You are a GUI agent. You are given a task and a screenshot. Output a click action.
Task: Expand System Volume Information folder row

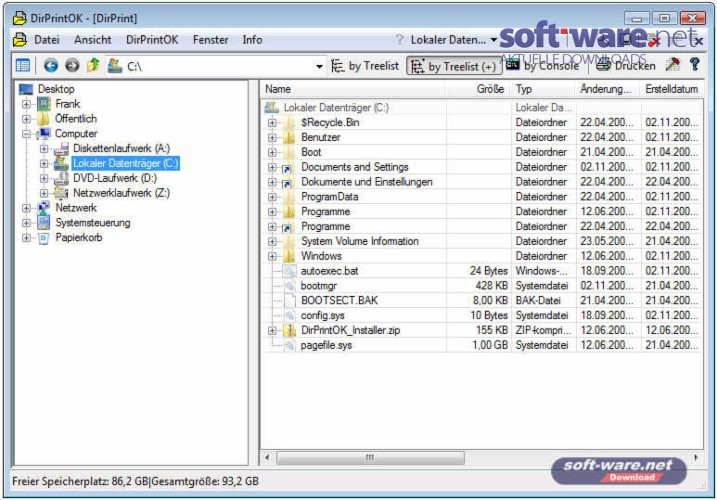(273, 242)
